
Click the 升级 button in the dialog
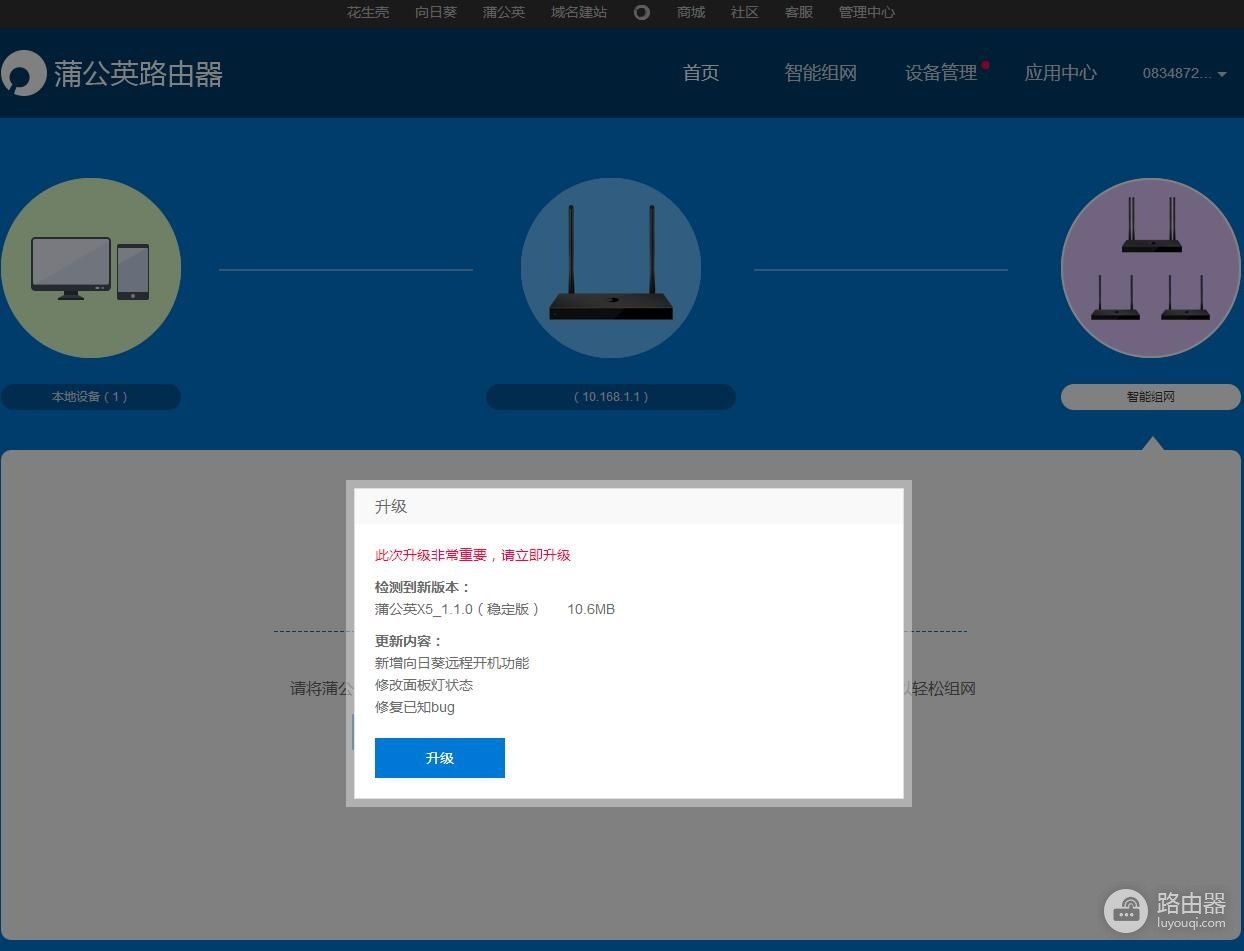tap(439, 757)
